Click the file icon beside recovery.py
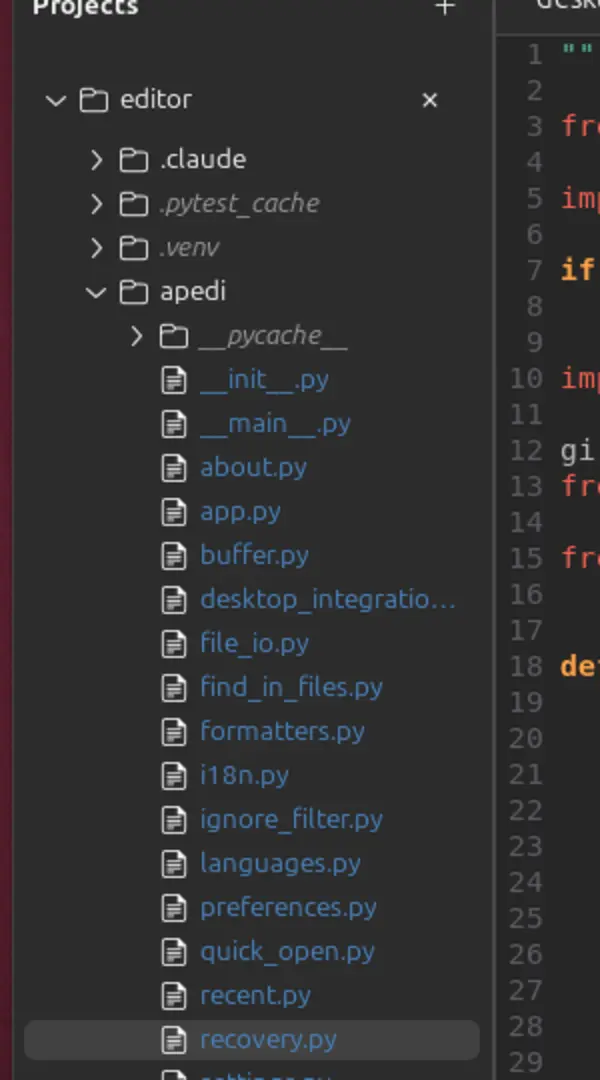Viewport: 600px width, 1080px height. [x=174, y=1040]
